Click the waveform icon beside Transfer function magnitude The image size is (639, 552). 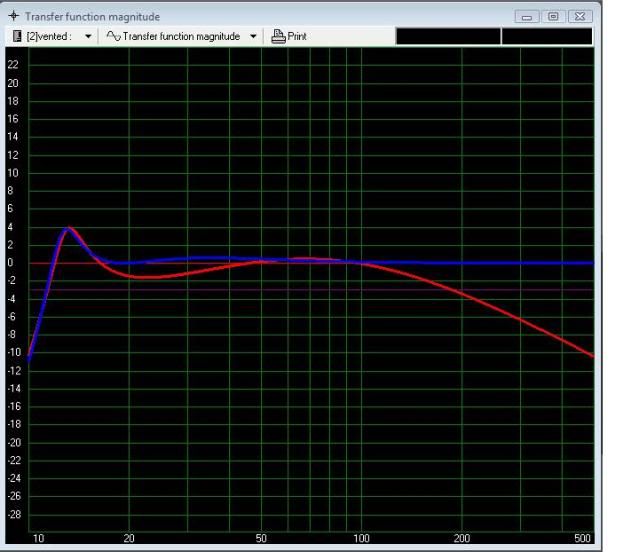pyautogui.click(x=113, y=36)
